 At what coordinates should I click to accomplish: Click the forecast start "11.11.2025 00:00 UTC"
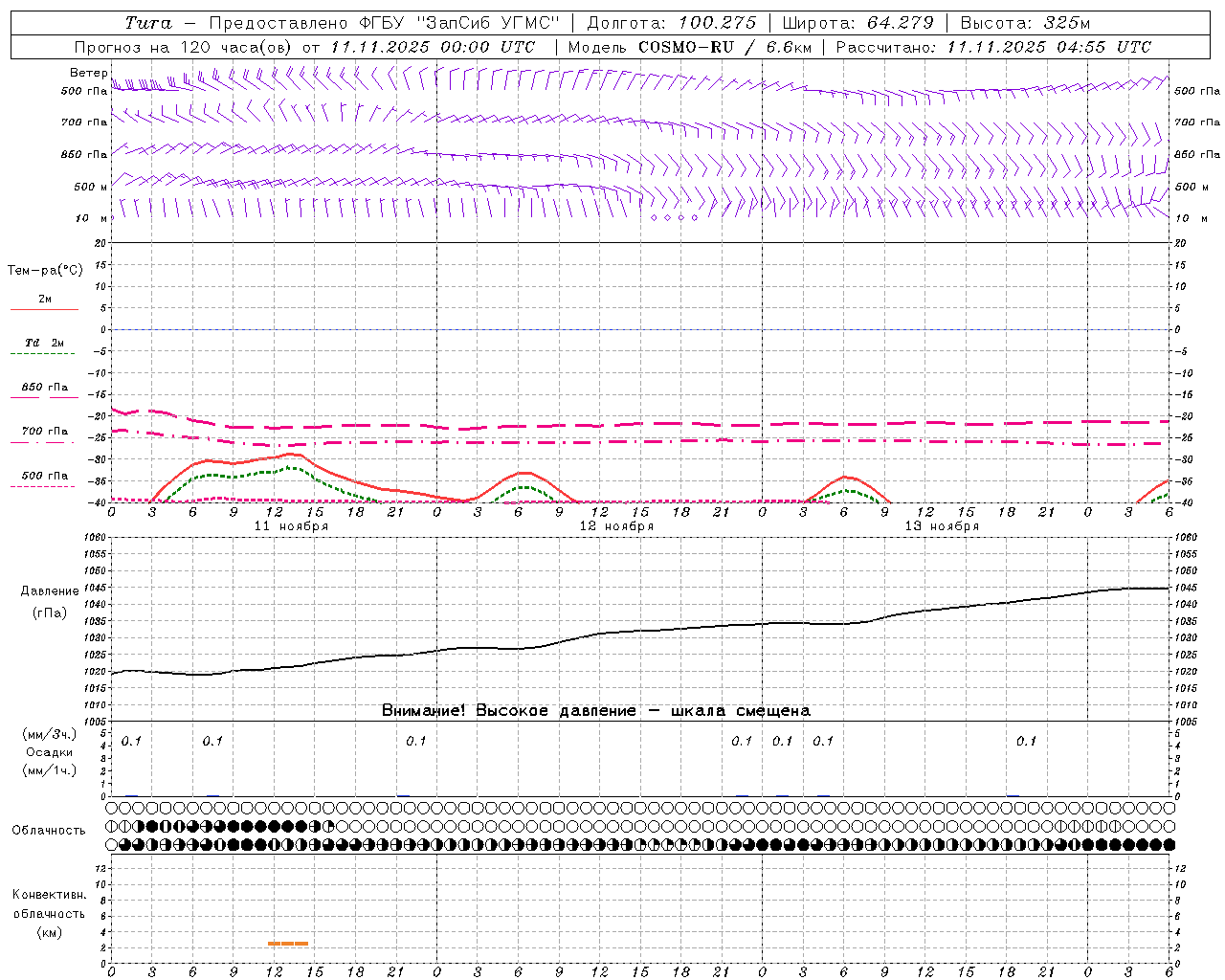click(x=433, y=47)
